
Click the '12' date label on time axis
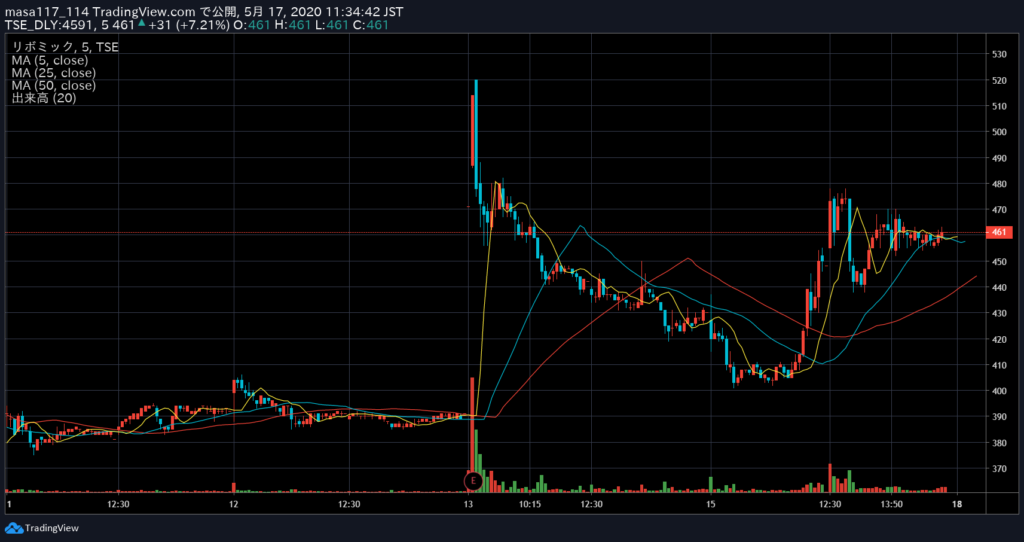coord(233,504)
